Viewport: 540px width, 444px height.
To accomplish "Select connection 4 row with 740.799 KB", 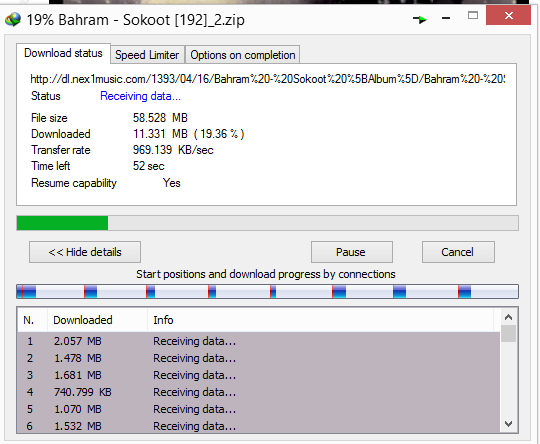I will [258, 392].
